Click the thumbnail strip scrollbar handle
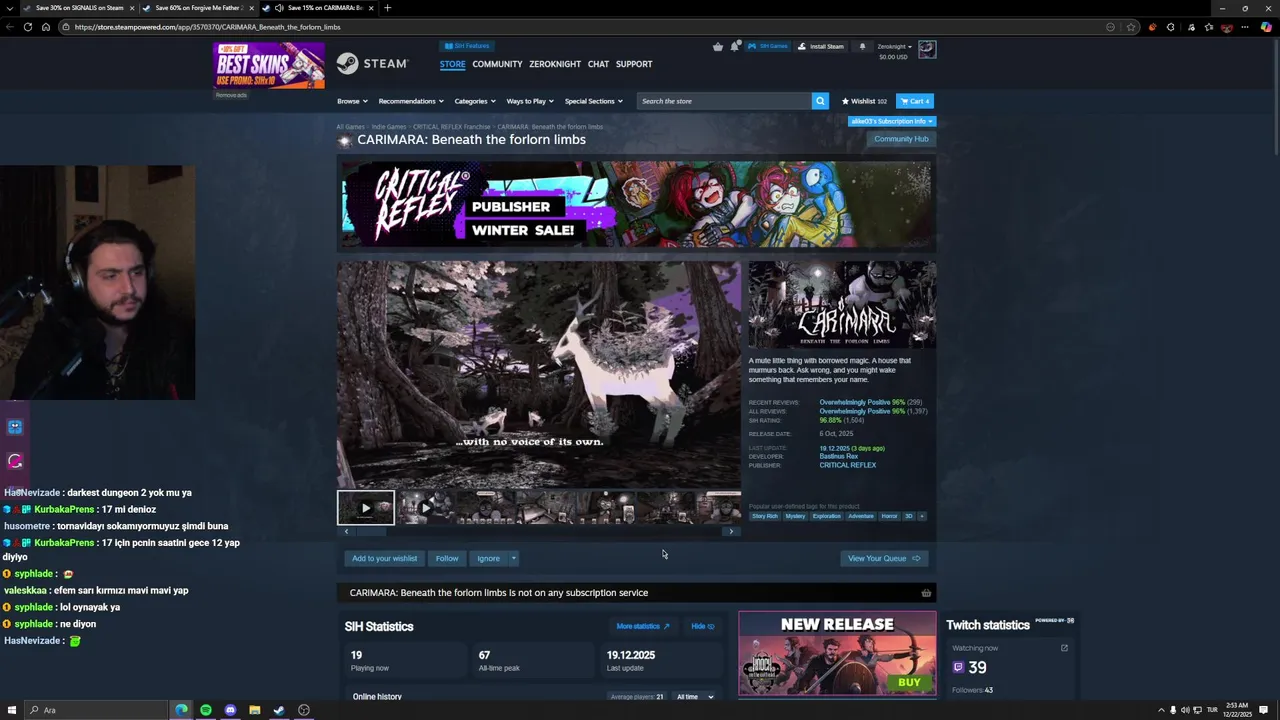Viewport: 1280px width, 720px height. 371,531
